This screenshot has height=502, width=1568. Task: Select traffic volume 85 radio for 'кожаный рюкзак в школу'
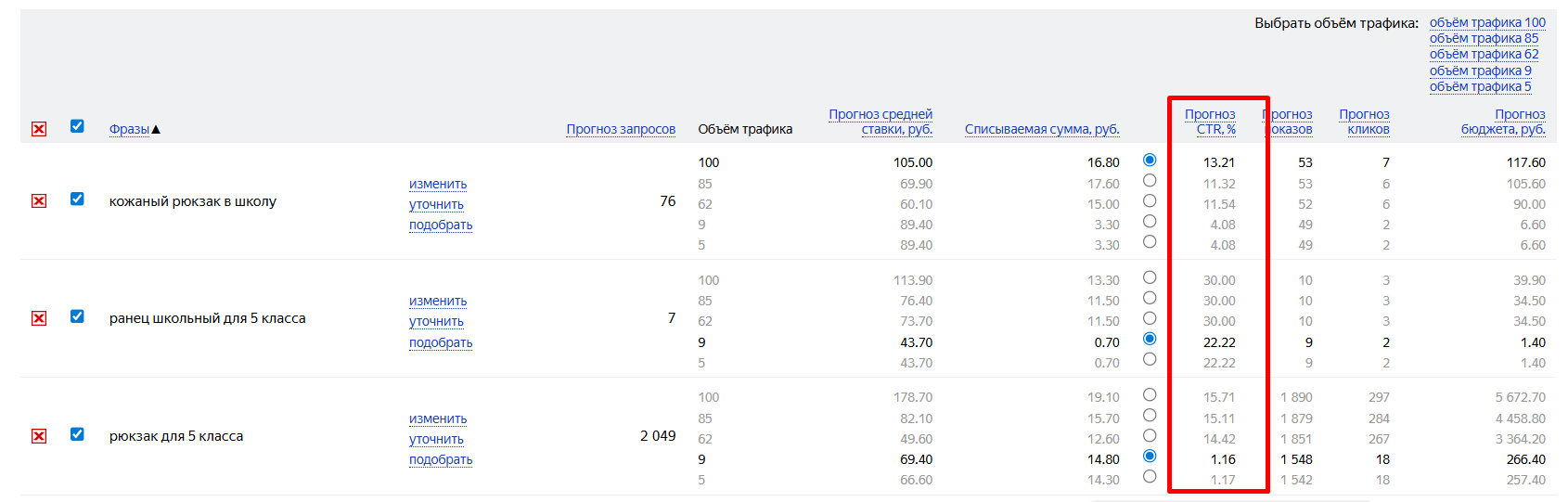pyautogui.click(x=1150, y=180)
